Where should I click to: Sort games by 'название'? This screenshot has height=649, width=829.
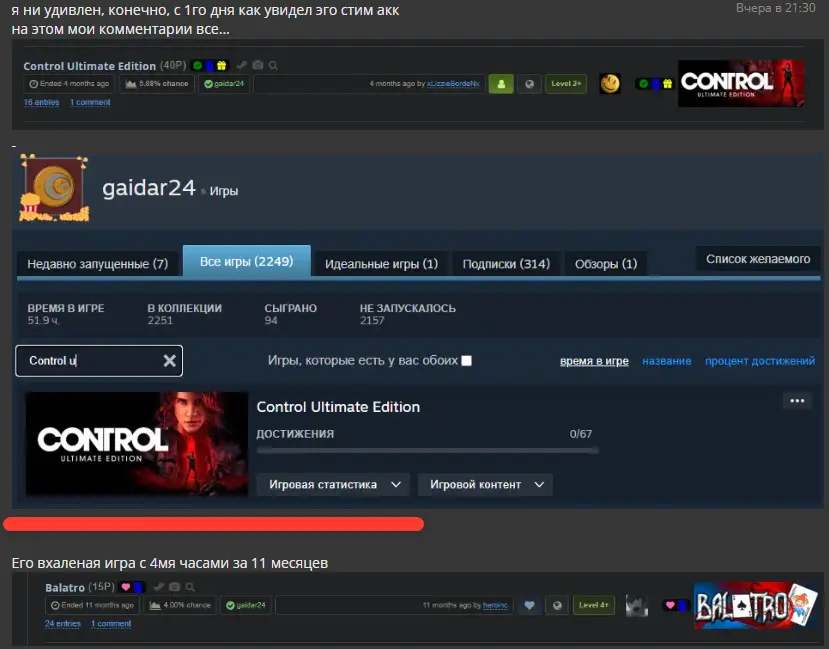coord(667,361)
